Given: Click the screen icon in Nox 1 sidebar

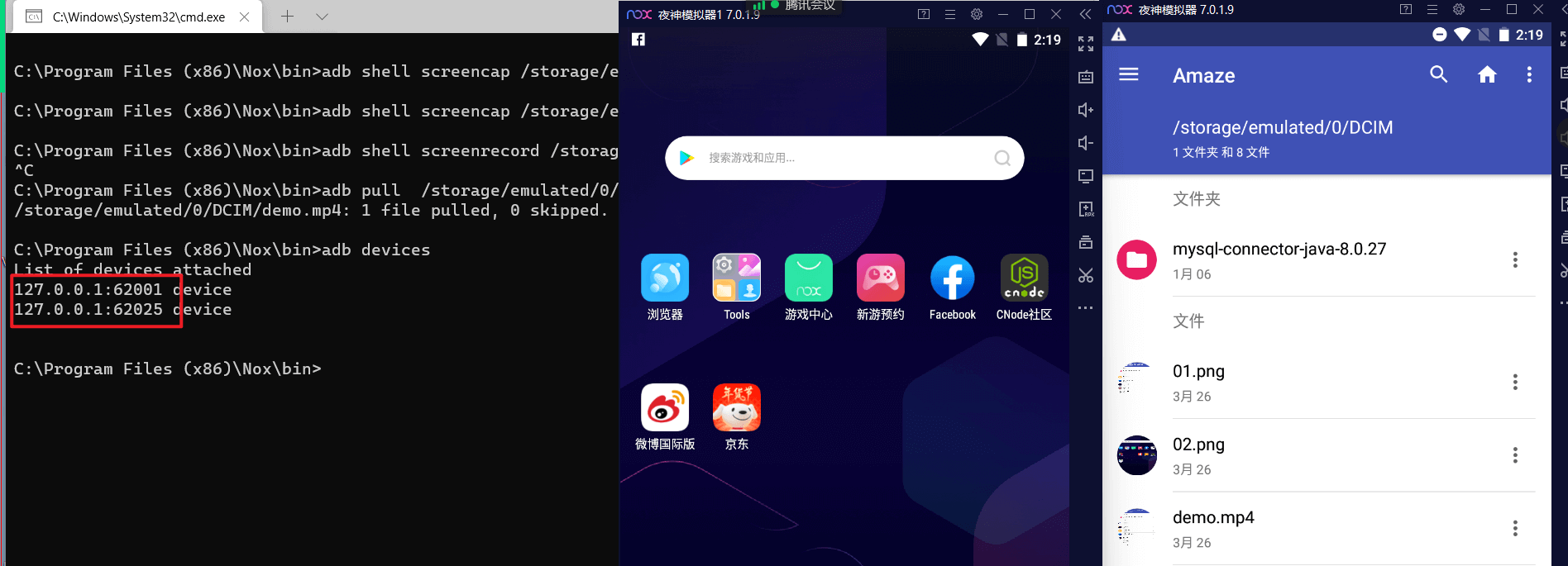Looking at the screenshot, I should 1086,176.
